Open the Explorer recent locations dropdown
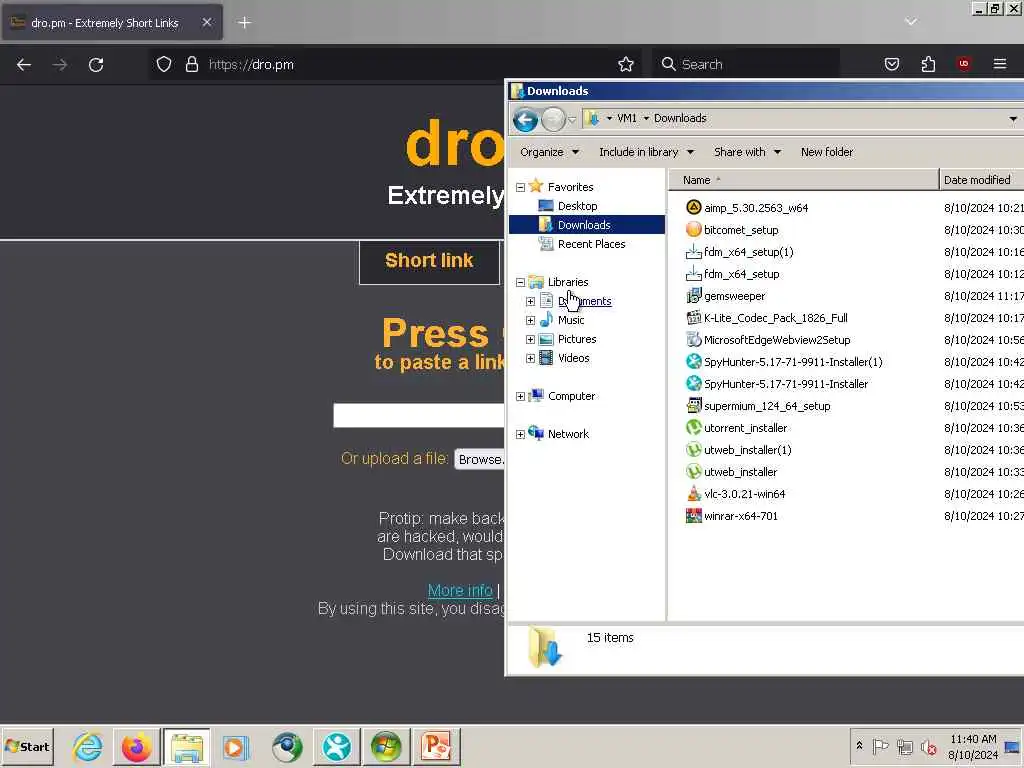The width and height of the screenshot is (1024, 768). coord(572,120)
